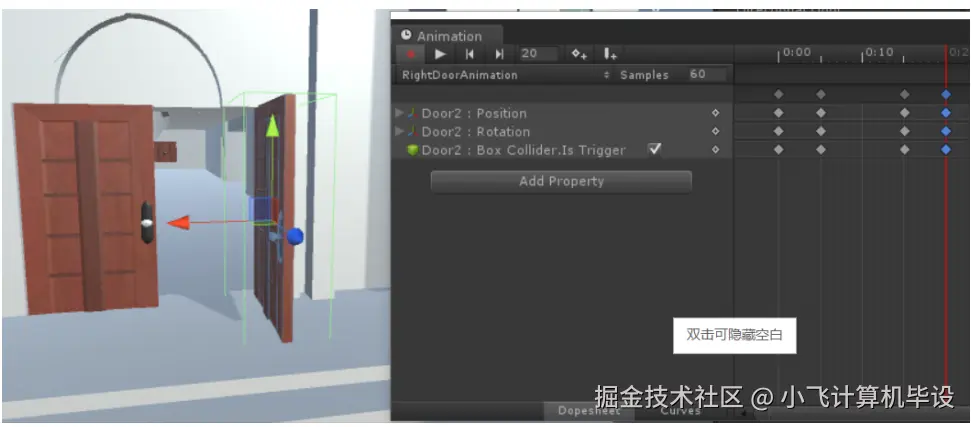The width and height of the screenshot is (971, 427).
Task: Click the left door's handle
Action: [147, 223]
